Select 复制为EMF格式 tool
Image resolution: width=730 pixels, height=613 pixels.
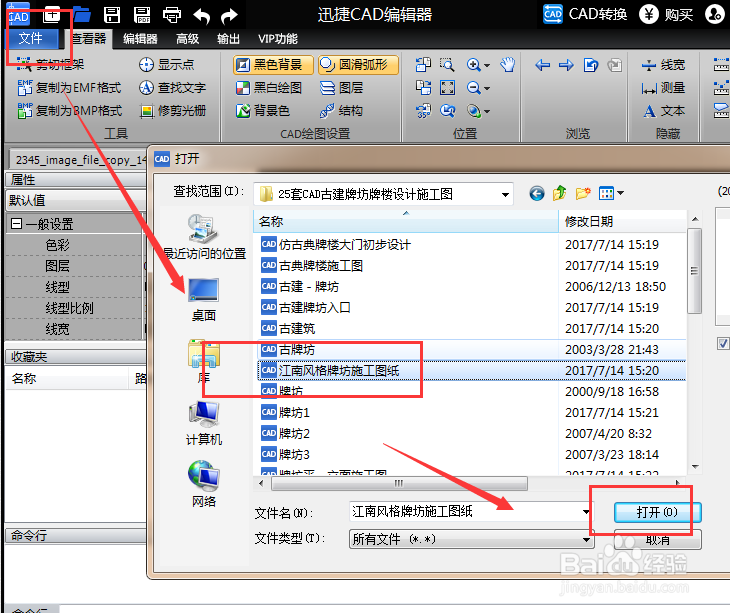coord(69,88)
